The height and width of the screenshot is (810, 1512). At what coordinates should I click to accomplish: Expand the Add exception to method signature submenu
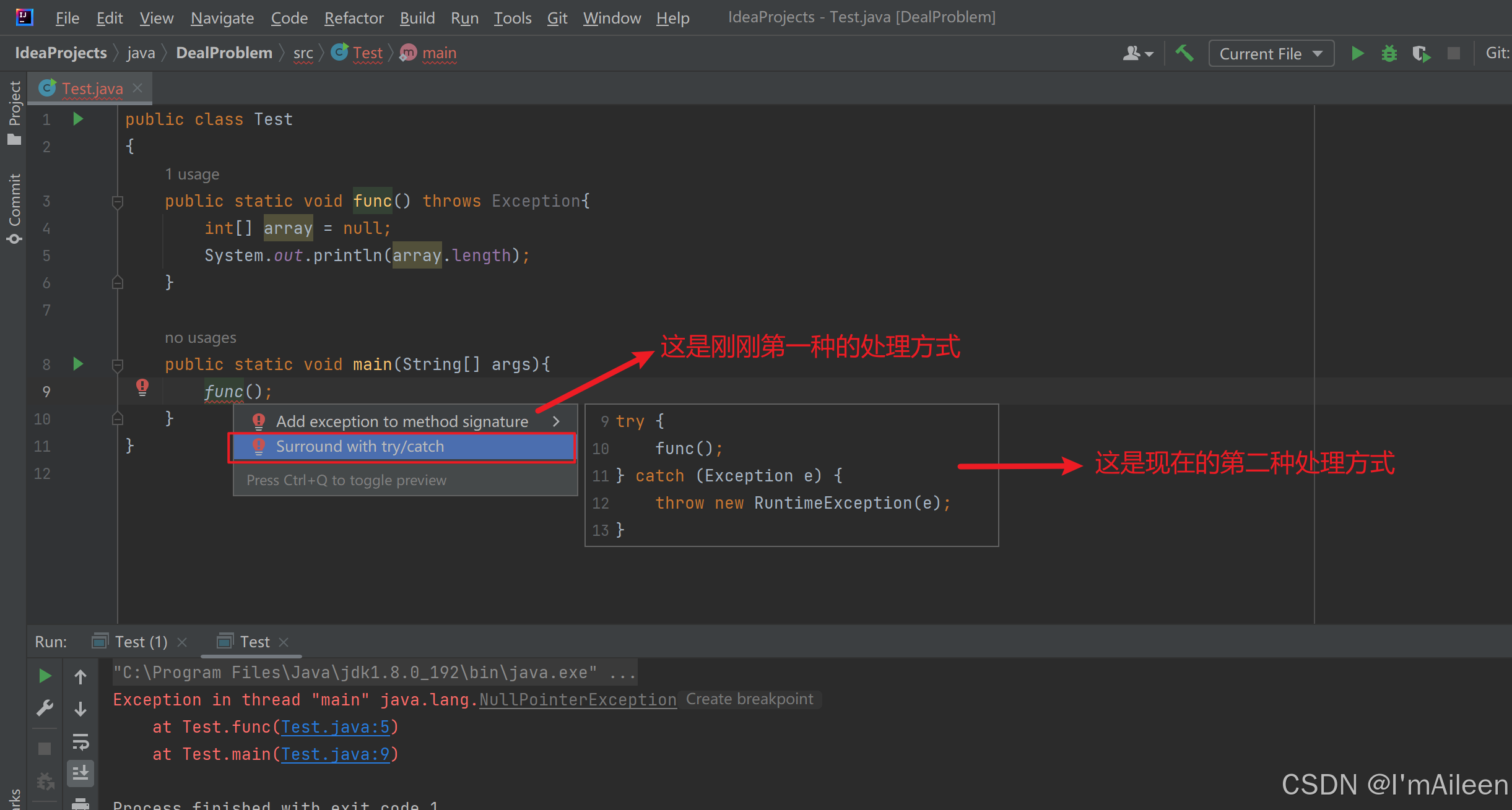click(x=556, y=421)
